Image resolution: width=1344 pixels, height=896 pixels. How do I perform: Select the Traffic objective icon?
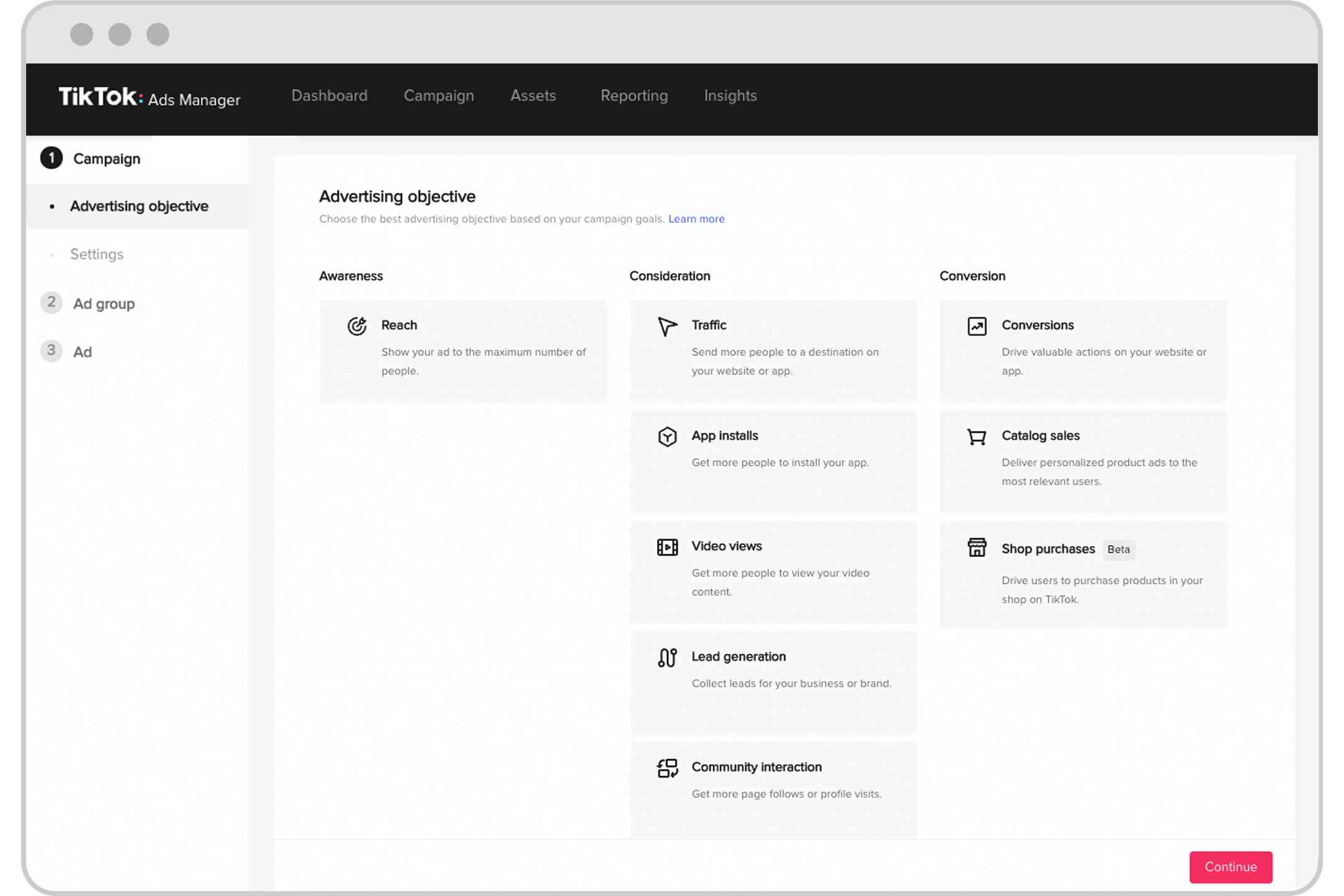(667, 325)
